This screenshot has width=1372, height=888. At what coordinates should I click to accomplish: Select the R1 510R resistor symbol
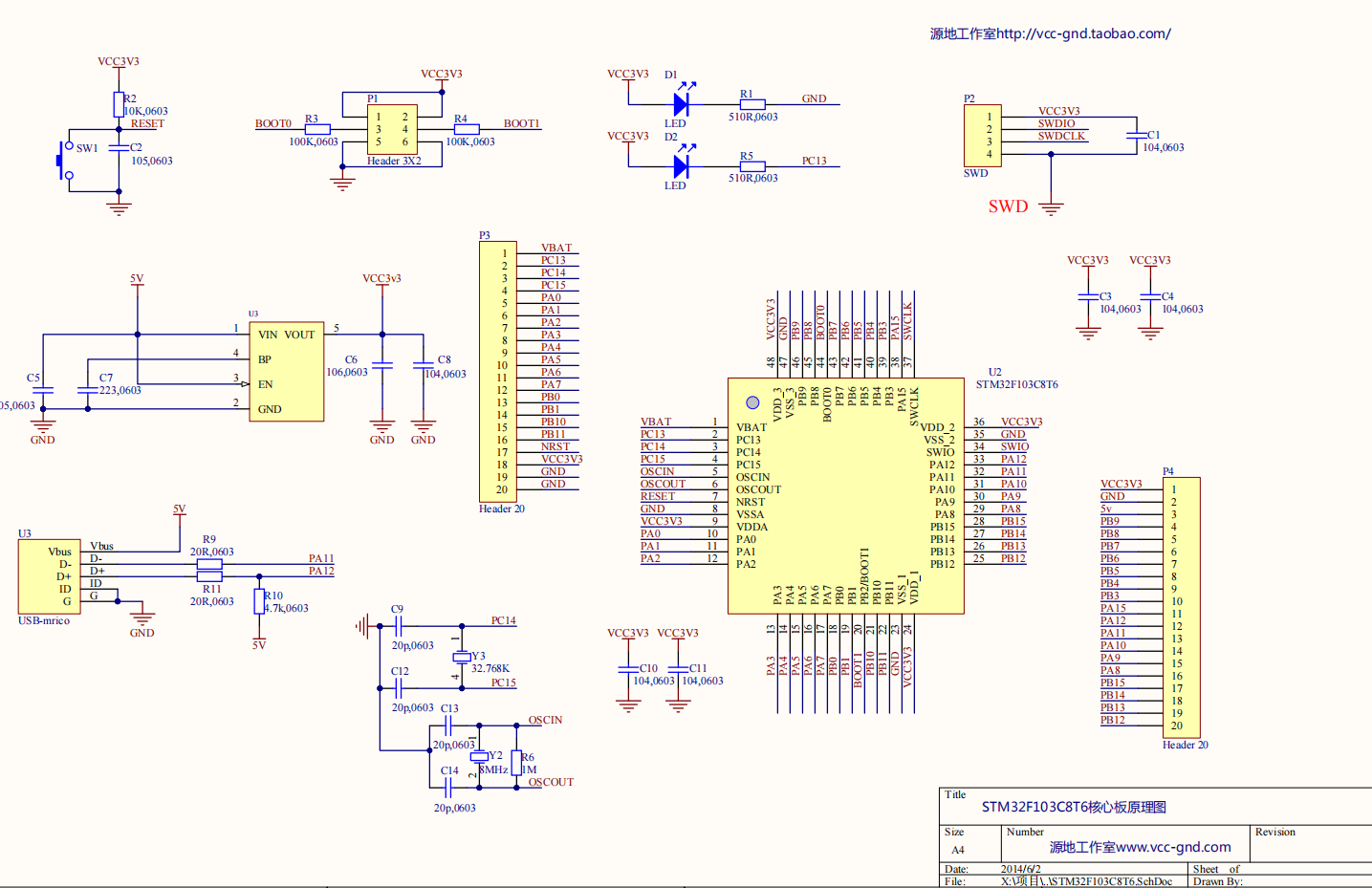coord(752,105)
